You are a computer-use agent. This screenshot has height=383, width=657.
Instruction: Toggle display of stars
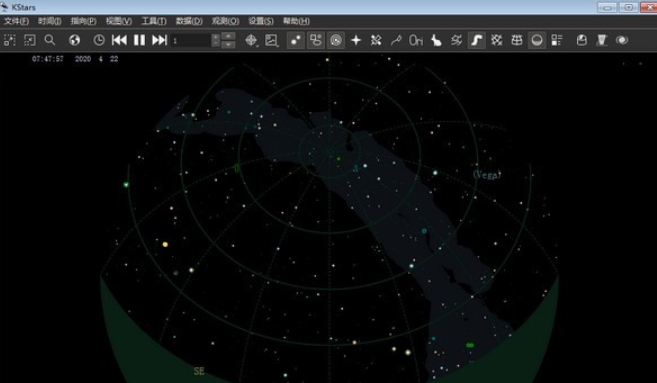[x=296, y=40]
